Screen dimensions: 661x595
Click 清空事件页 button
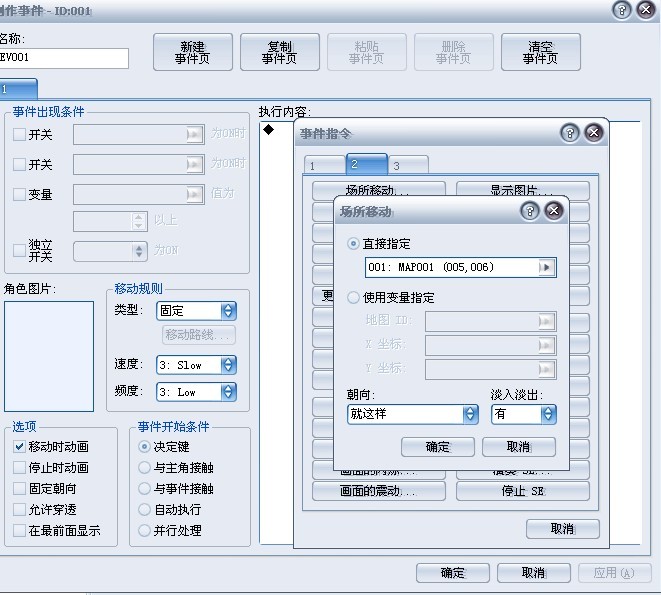tap(540, 52)
